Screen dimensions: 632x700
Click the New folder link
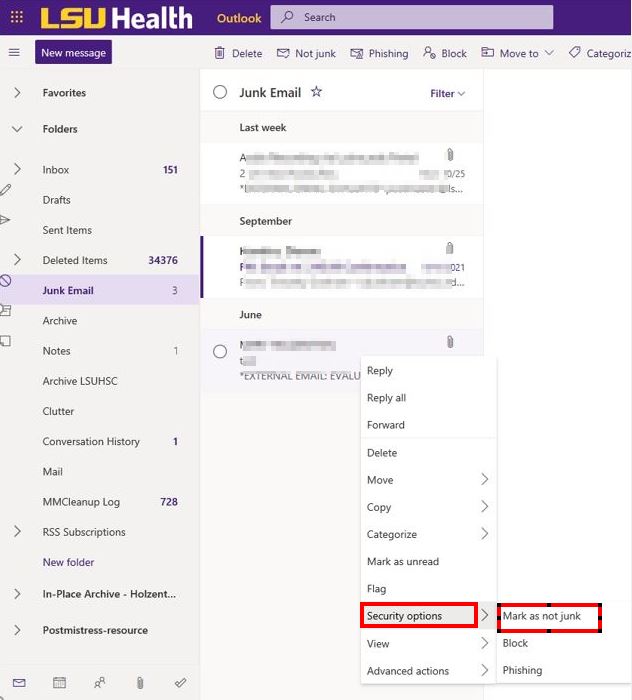tap(68, 562)
